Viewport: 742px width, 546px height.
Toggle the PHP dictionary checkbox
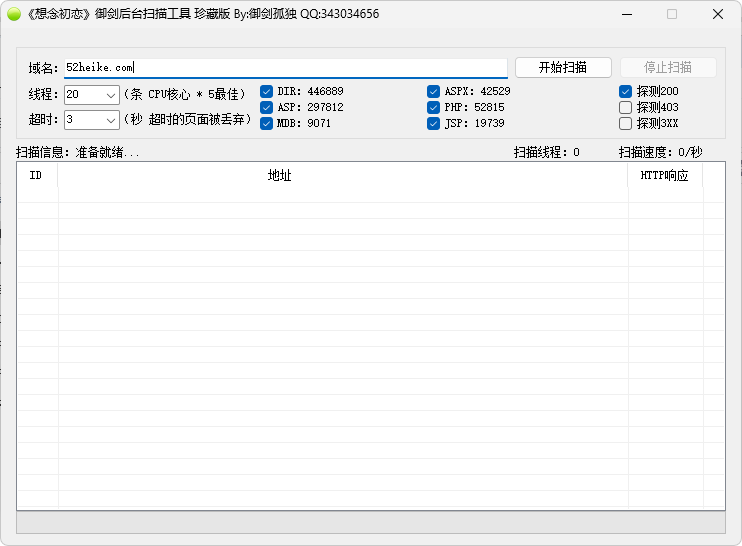433,107
